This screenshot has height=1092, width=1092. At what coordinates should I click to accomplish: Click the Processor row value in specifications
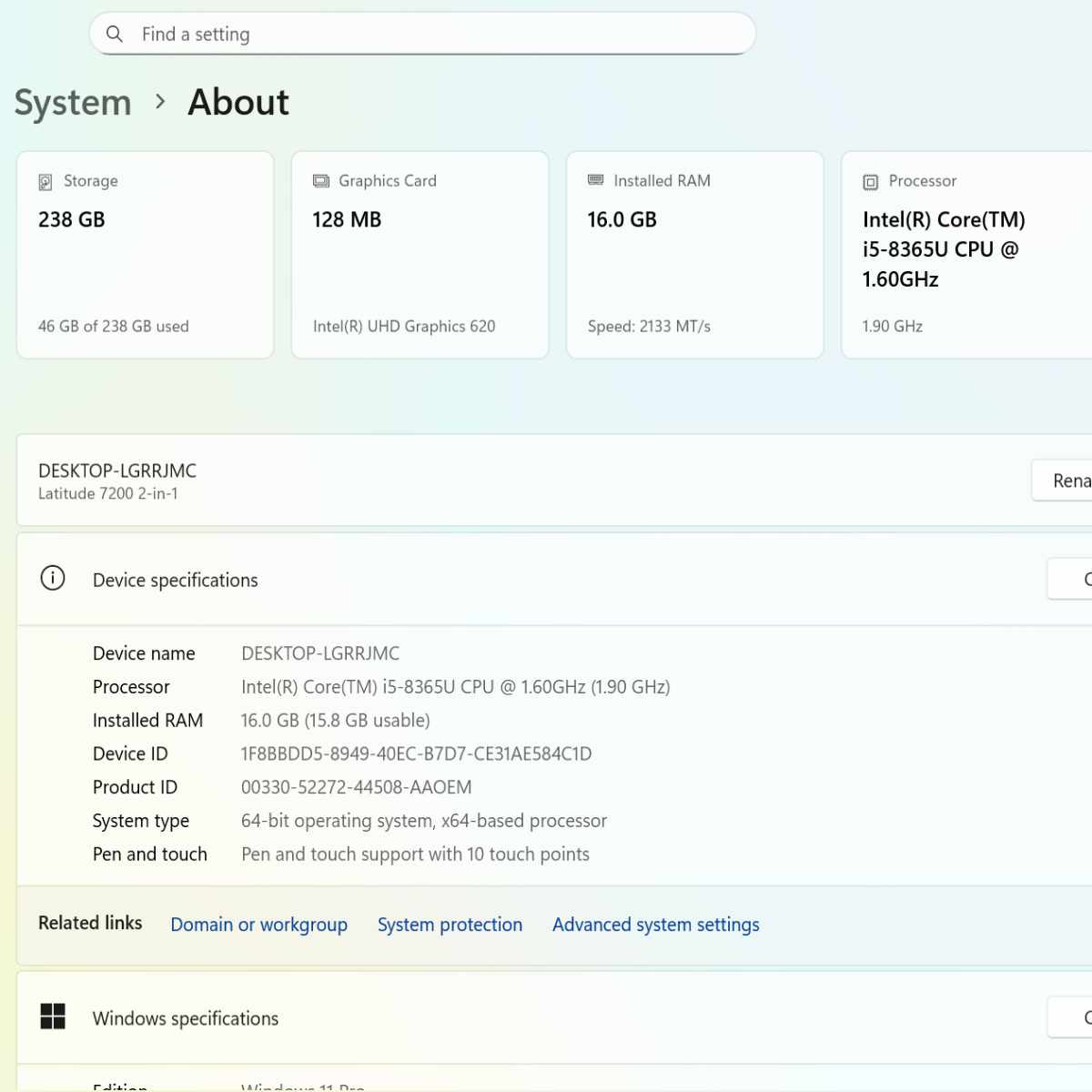[456, 687]
